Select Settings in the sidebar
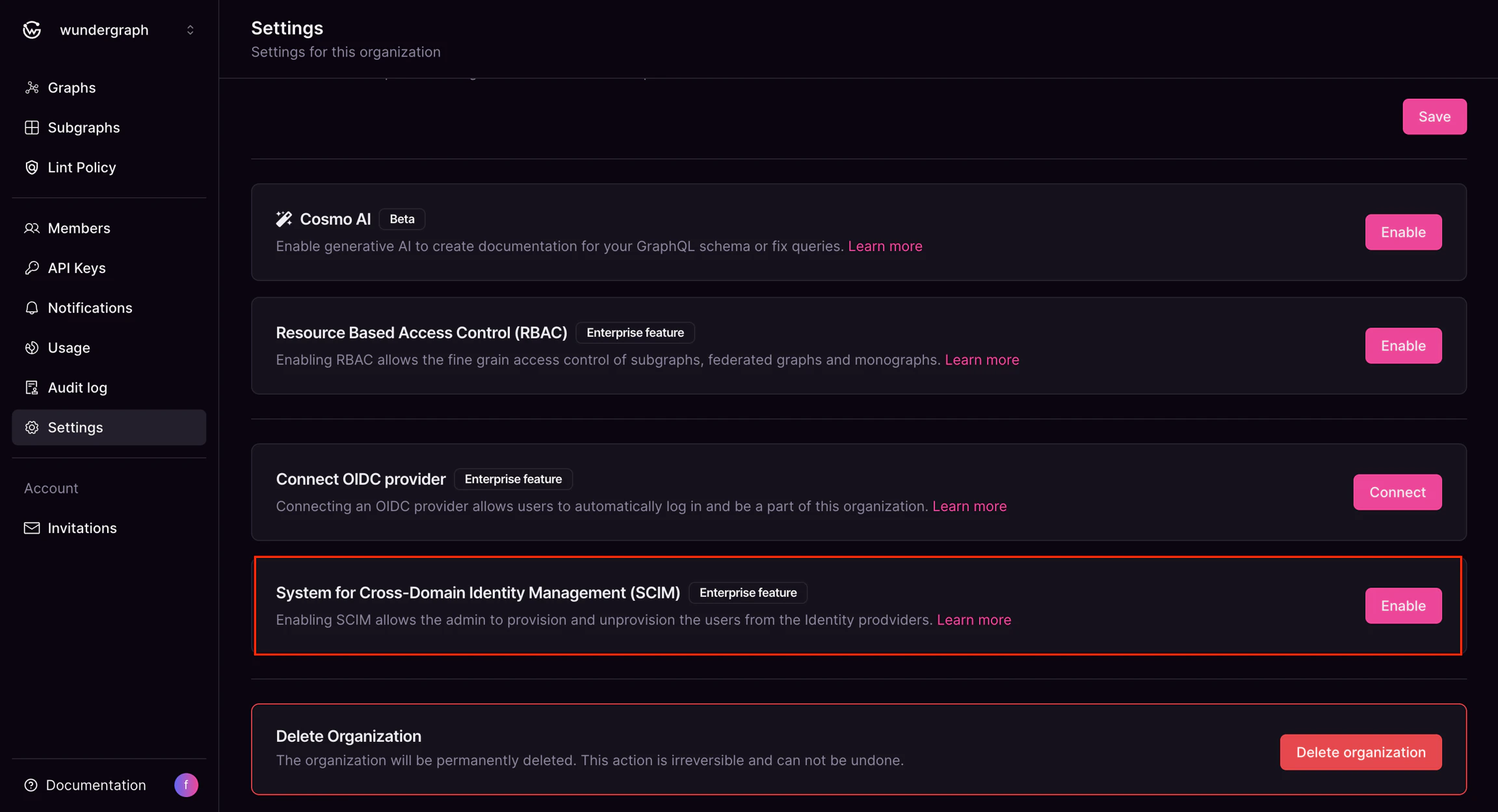The width and height of the screenshot is (1498, 812). pos(75,427)
